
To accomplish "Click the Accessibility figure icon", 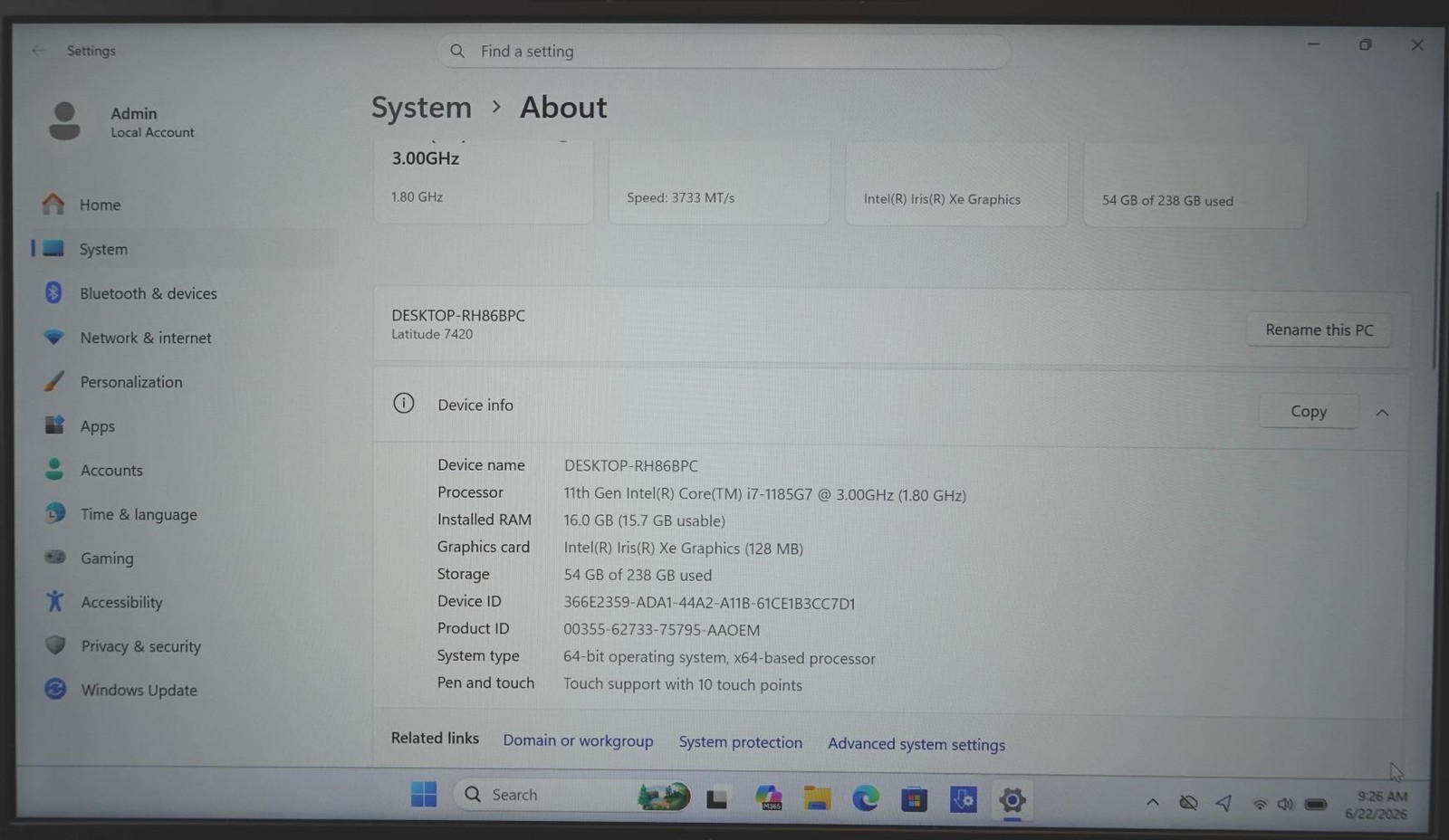I will coord(55,601).
